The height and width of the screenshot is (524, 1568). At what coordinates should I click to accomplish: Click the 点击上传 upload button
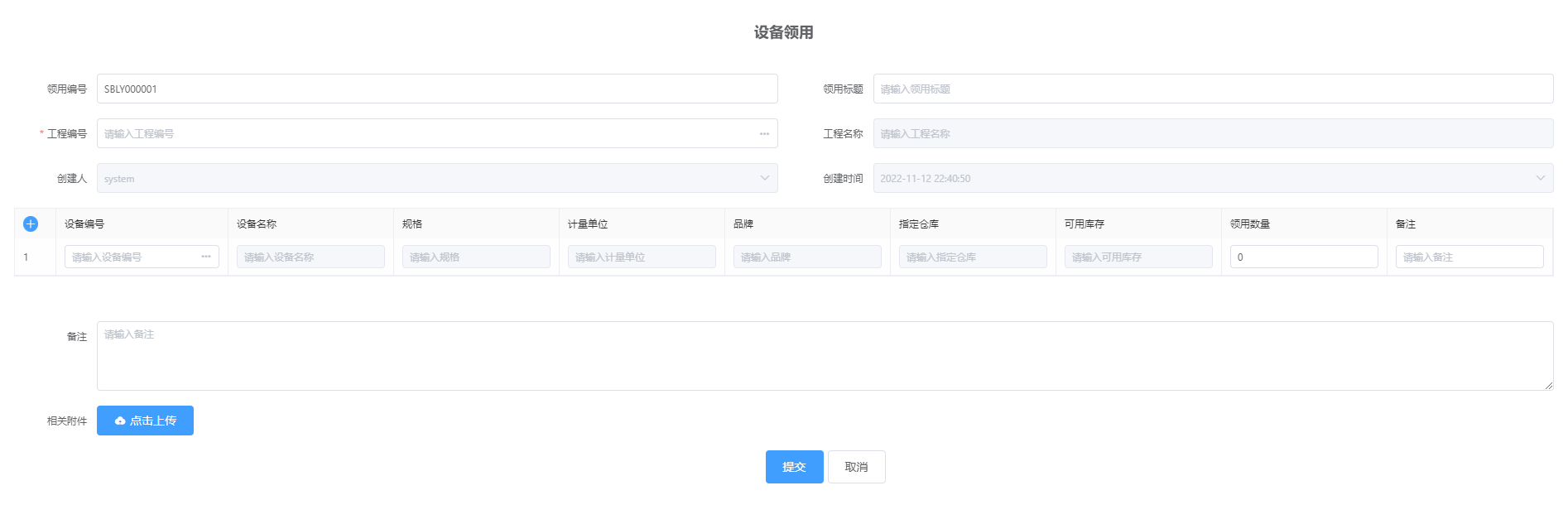click(145, 421)
